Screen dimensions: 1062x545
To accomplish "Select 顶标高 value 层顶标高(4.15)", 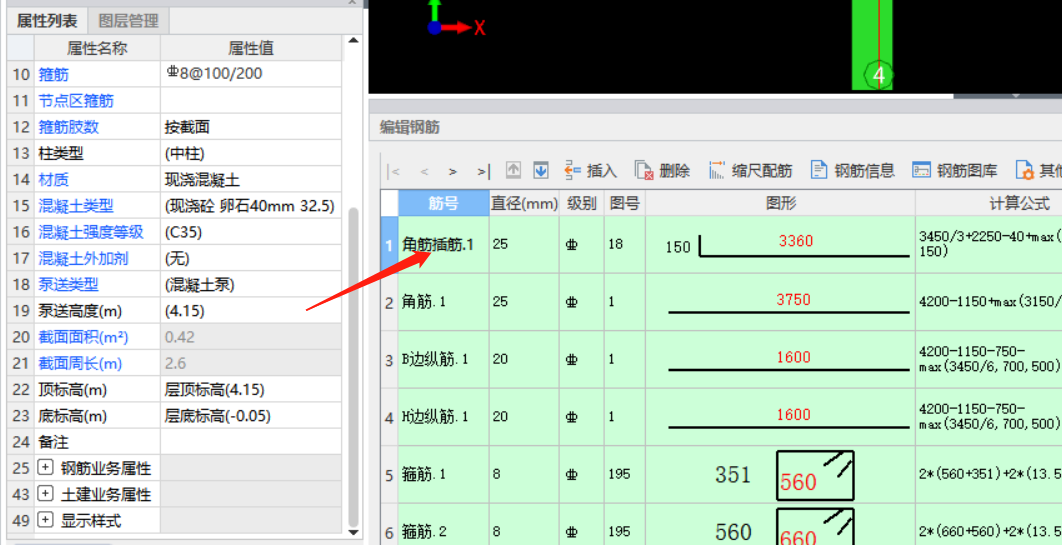I will click(251, 390).
